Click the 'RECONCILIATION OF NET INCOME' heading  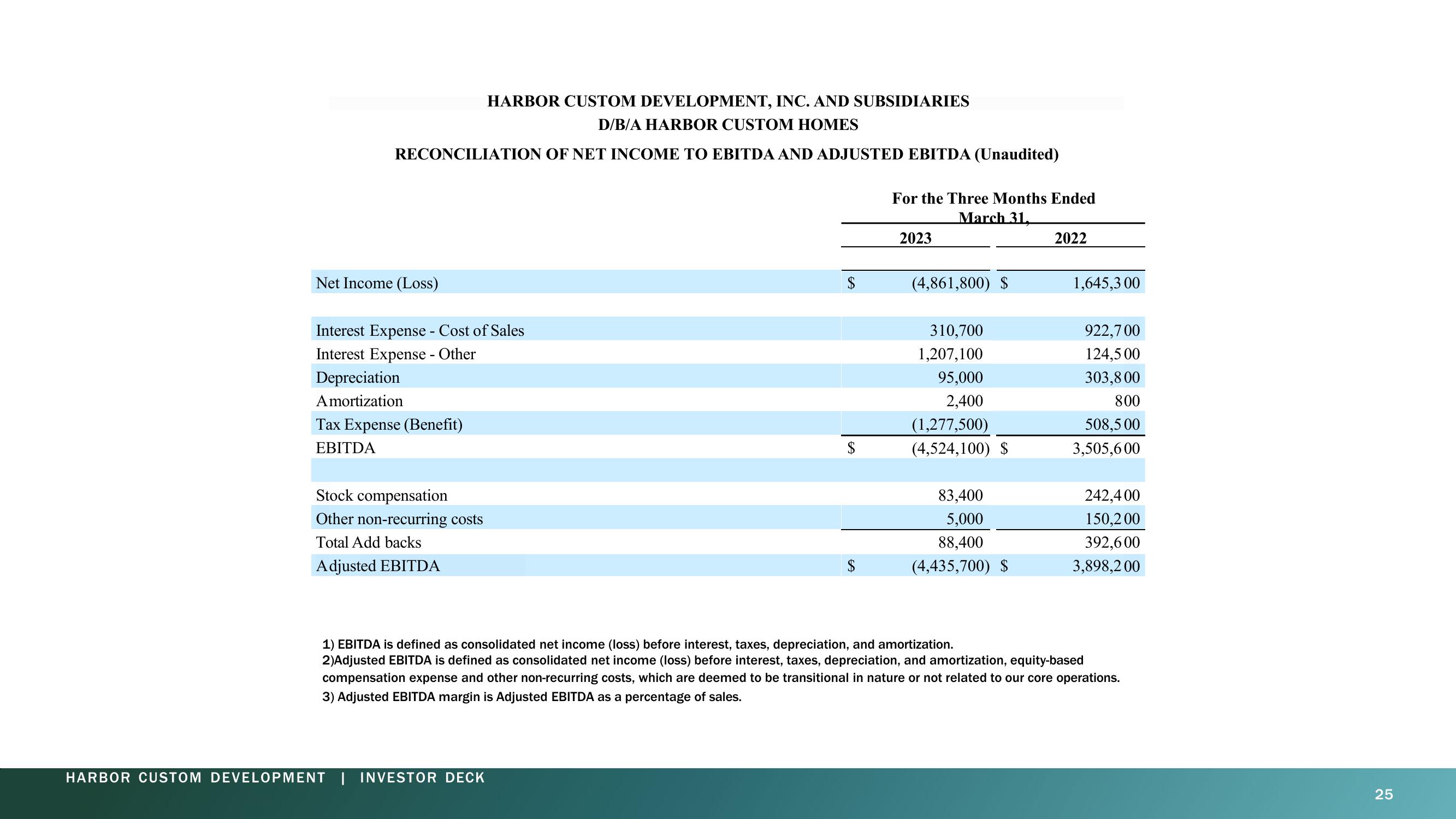pyautogui.click(x=726, y=155)
